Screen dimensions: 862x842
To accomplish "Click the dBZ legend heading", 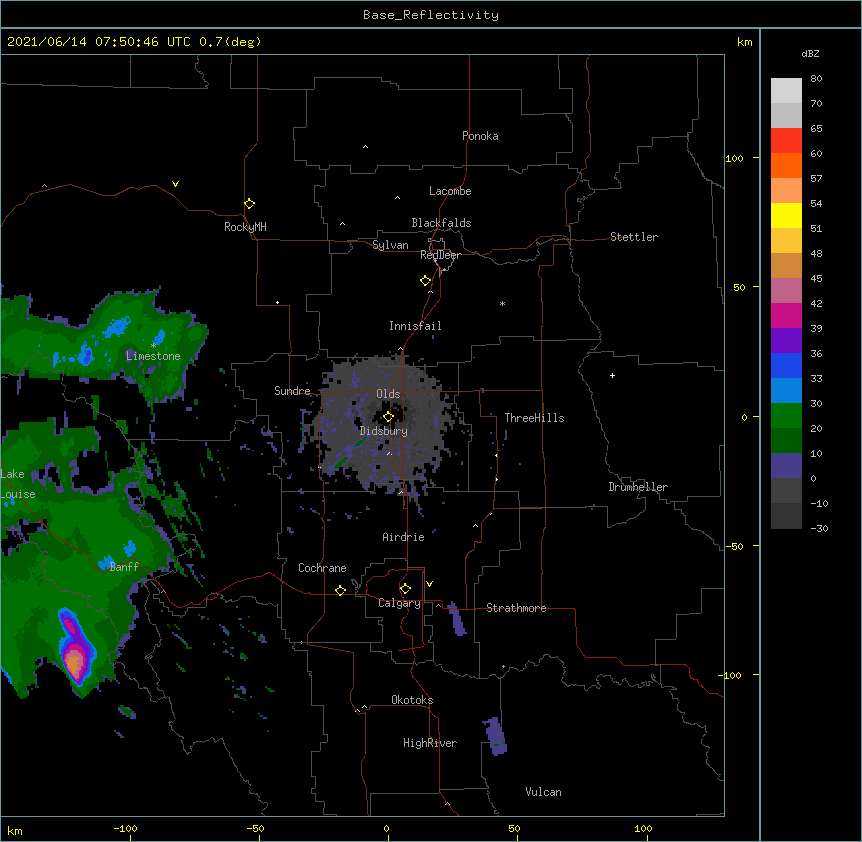I will (810, 54).
